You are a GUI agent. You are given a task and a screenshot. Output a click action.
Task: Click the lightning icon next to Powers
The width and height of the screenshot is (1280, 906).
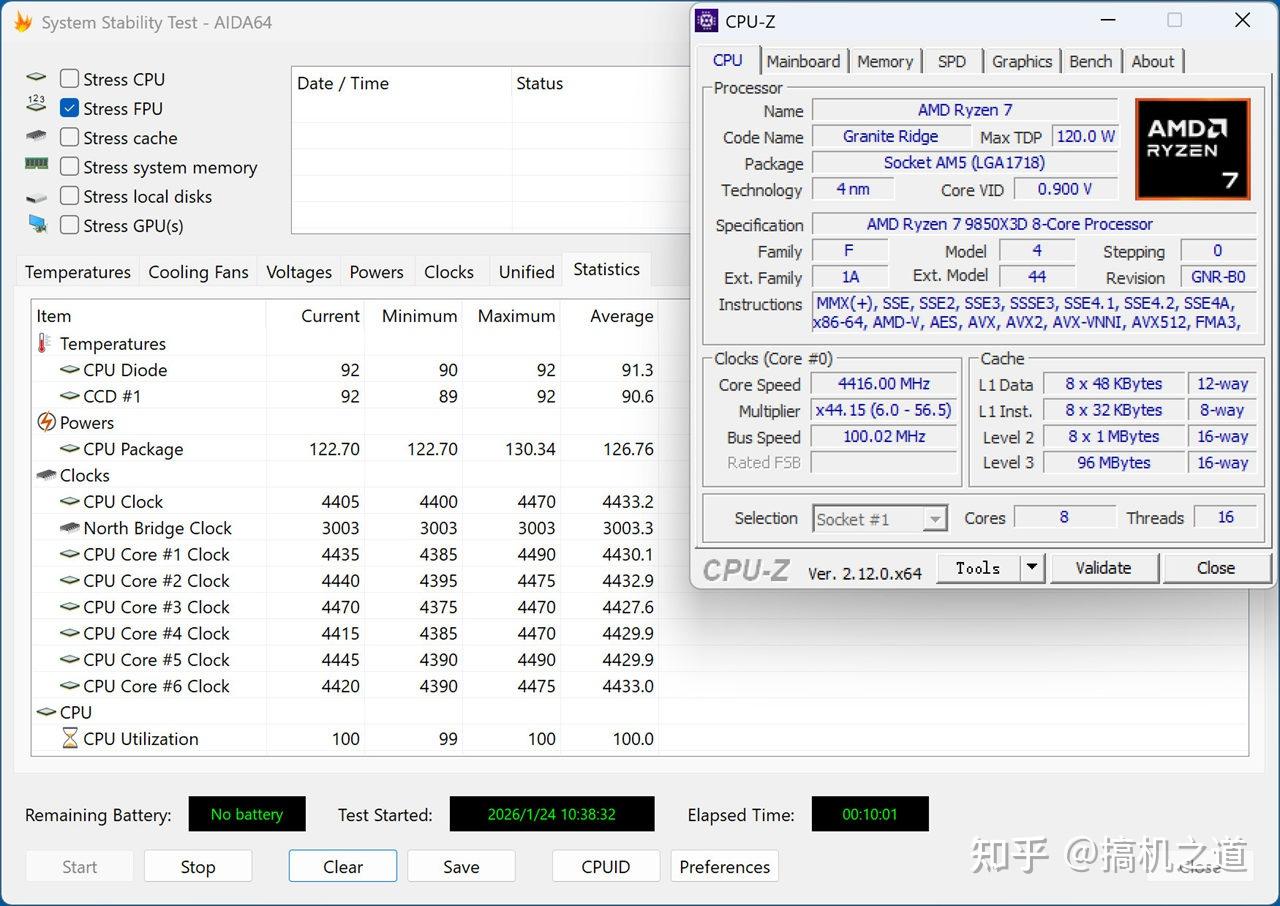[x=46, y=422]
